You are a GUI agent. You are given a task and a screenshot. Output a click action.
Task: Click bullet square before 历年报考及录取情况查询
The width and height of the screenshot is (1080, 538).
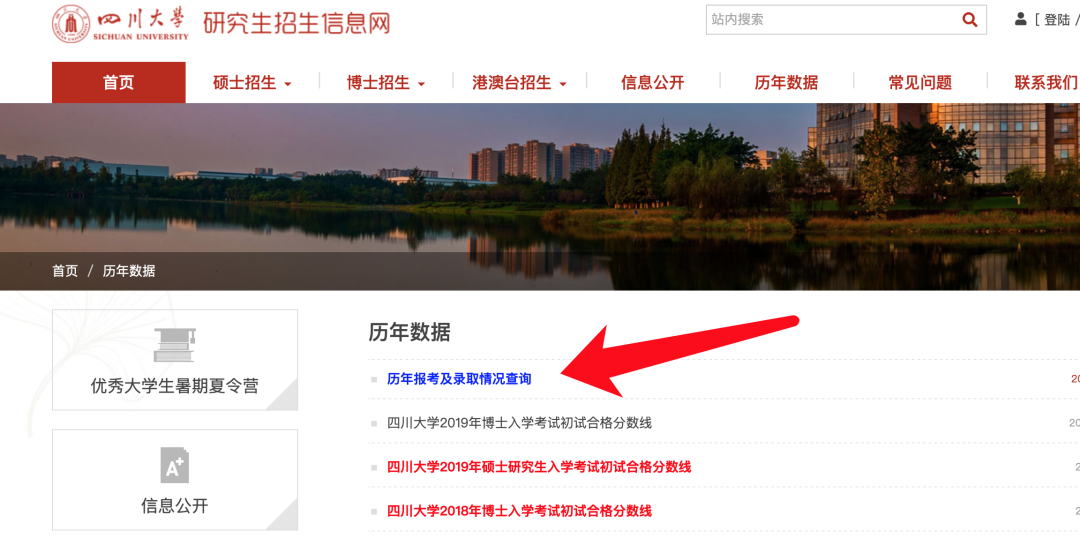click(374, 380)
